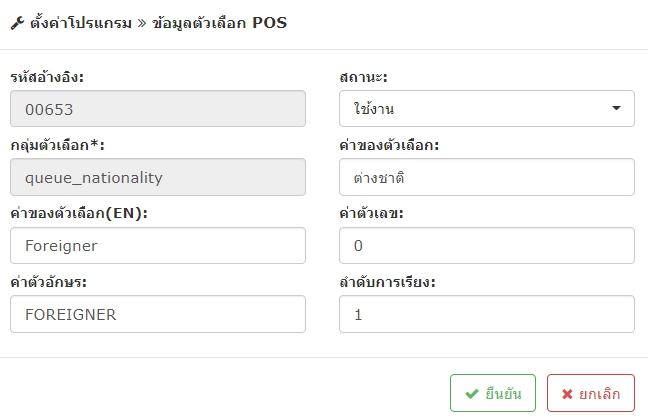
Task: Click the » breadcrumb separator arrow
Action: point(142,23)
